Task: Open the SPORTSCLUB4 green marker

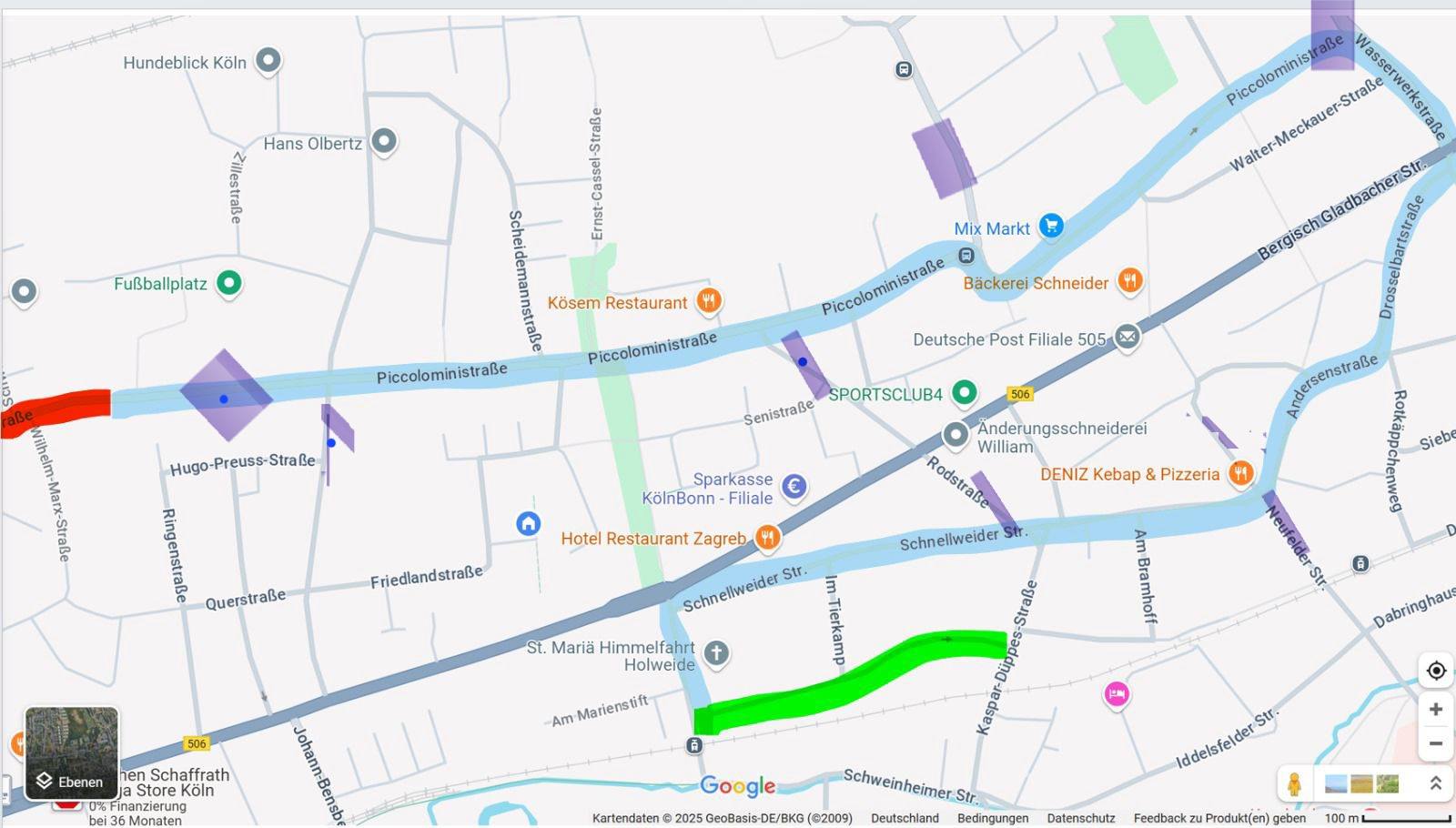Action: click(x=964, y=392)
